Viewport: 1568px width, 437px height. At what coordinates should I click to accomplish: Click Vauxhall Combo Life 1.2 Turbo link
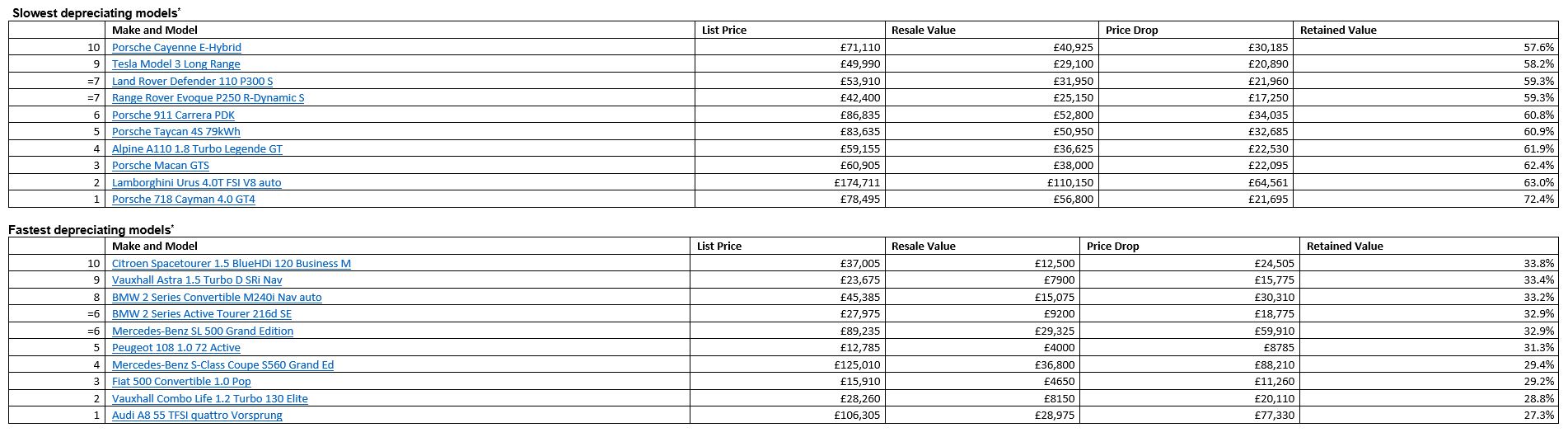[x=210, y=399]
